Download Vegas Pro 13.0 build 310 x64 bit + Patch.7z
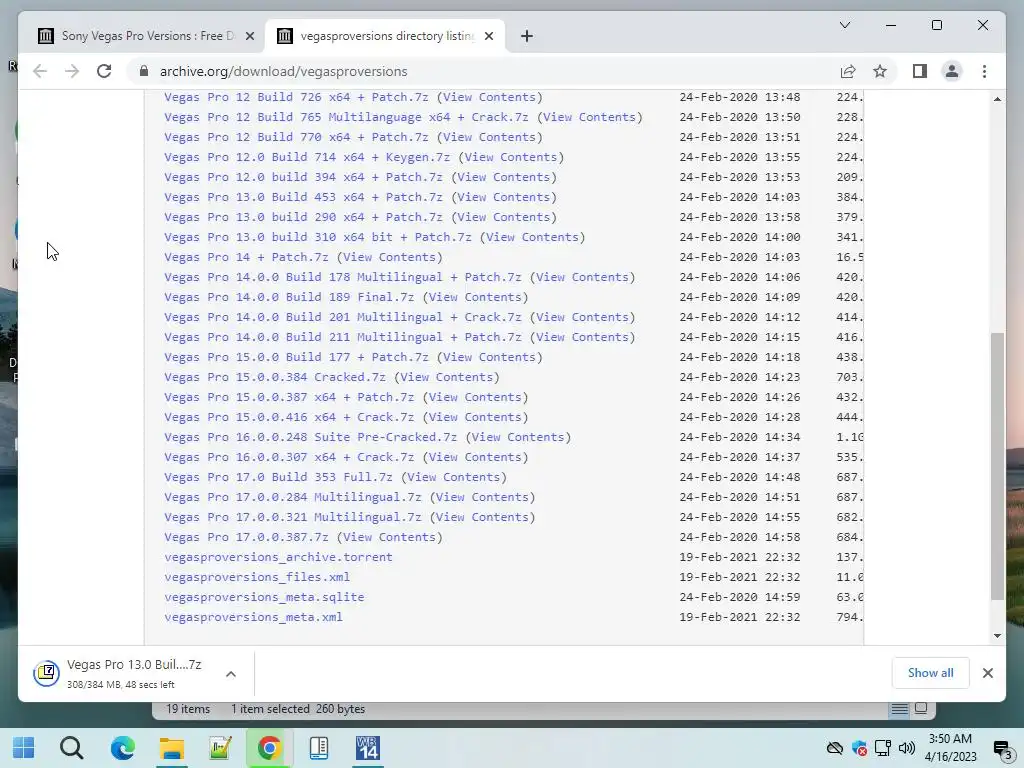Image resolution: width=1024 pixels, height=768 pixels. (317, 237)
